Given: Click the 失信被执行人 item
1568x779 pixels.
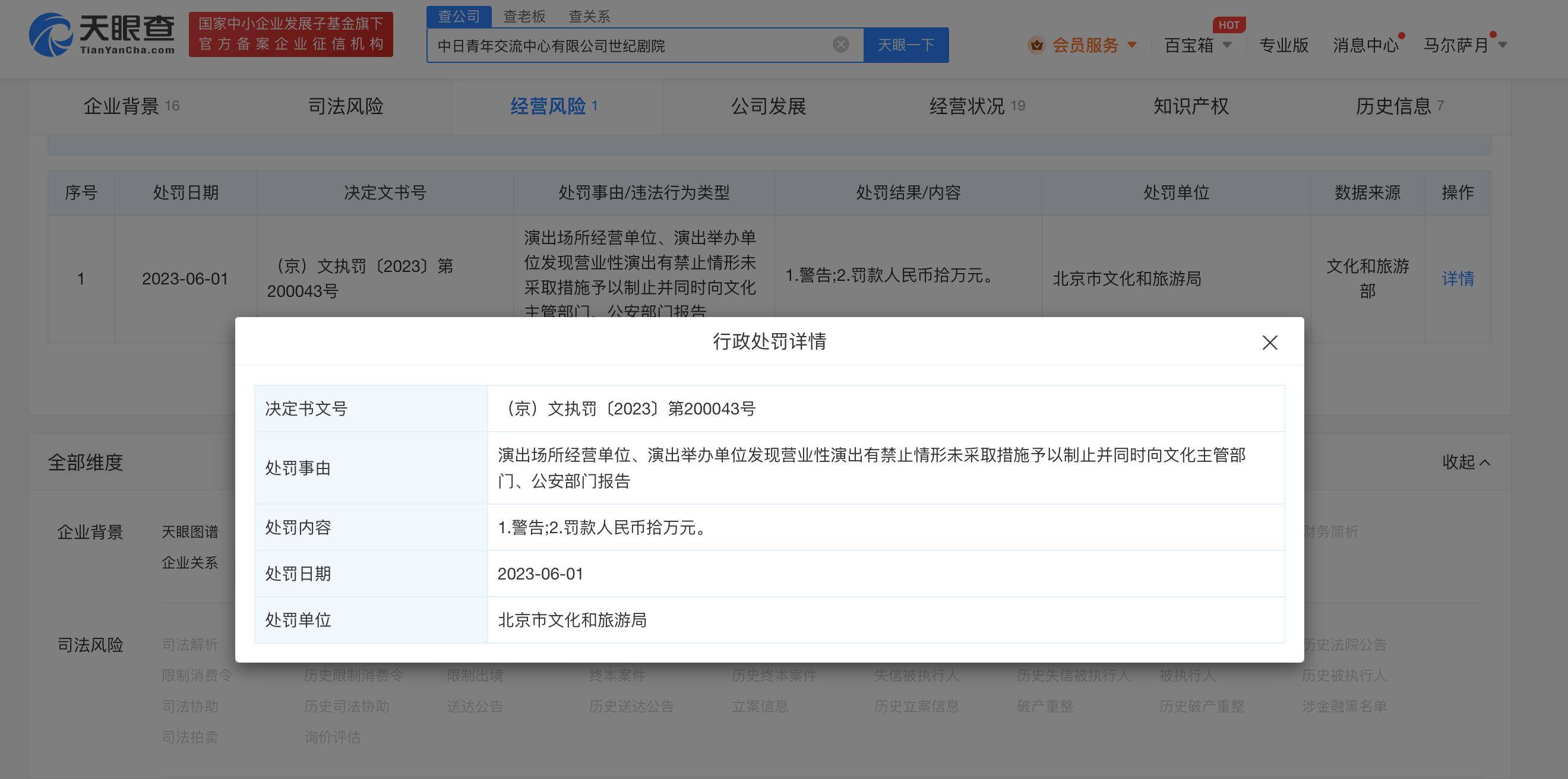Looking at the screenshot, I should click(x=916, y=676).
